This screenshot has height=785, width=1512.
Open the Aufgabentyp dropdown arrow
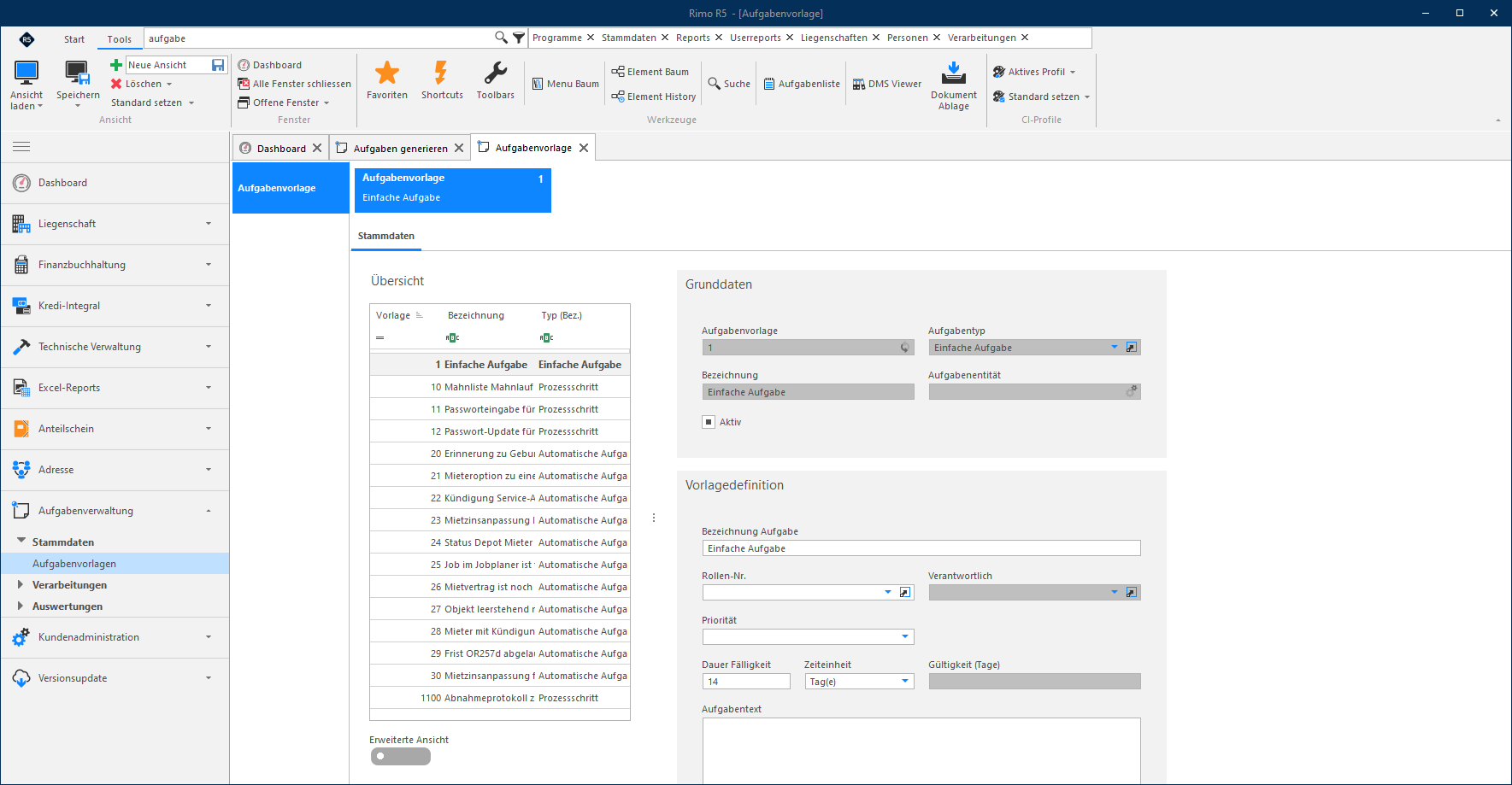coord(1114,348)
